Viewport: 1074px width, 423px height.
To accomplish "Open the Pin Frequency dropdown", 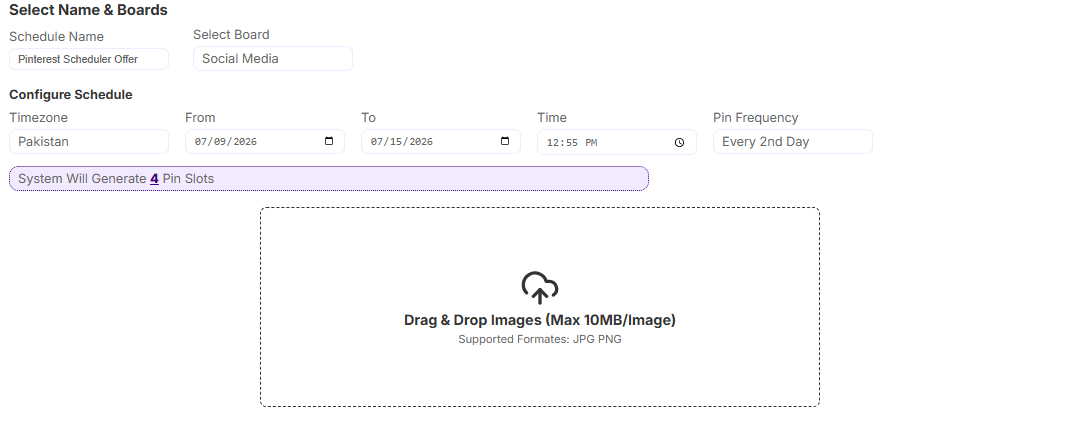I will pyautogui.click(x=792, y=142).
